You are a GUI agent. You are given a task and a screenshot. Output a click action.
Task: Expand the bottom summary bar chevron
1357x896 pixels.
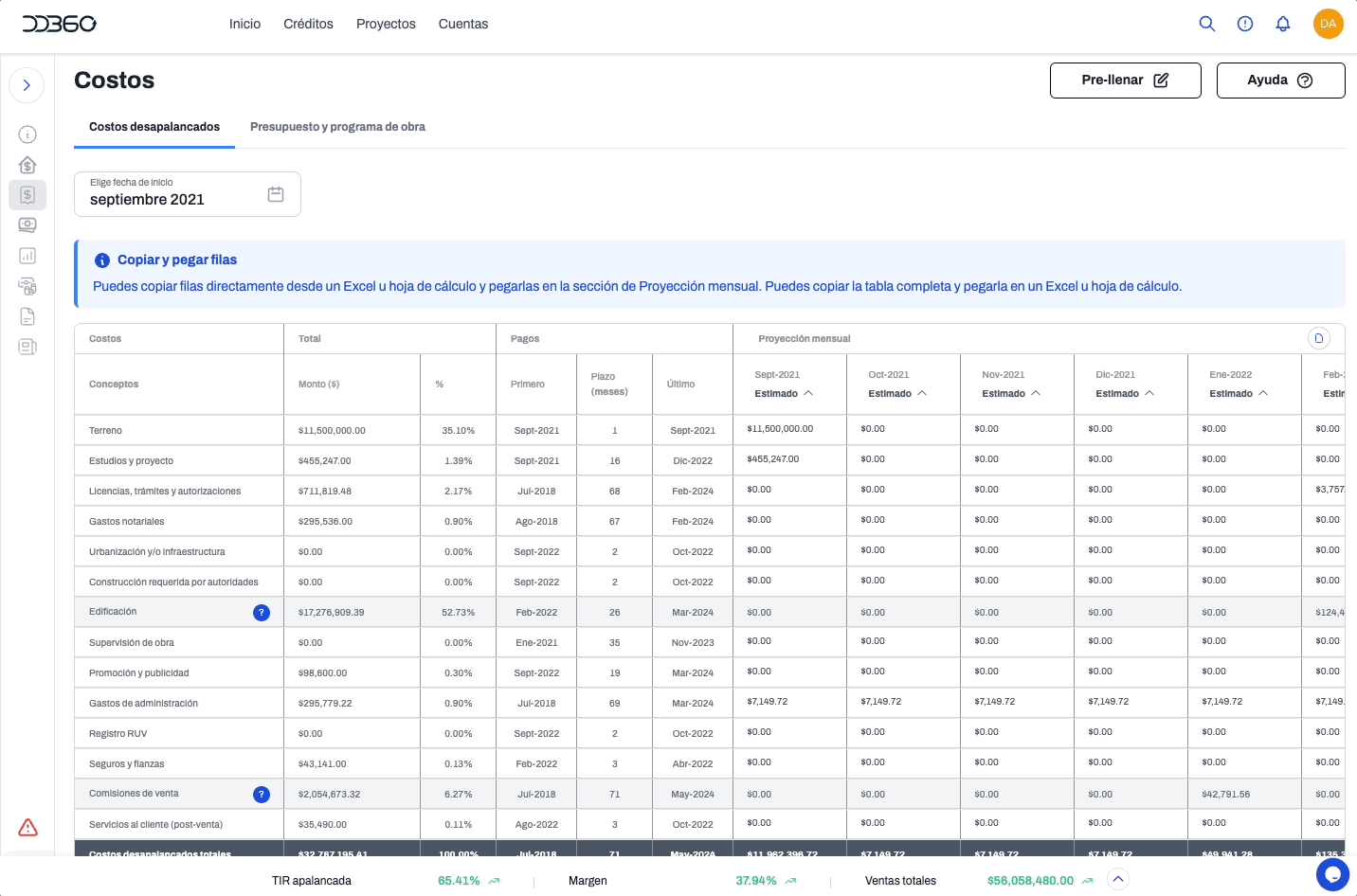click(1118, 880)
